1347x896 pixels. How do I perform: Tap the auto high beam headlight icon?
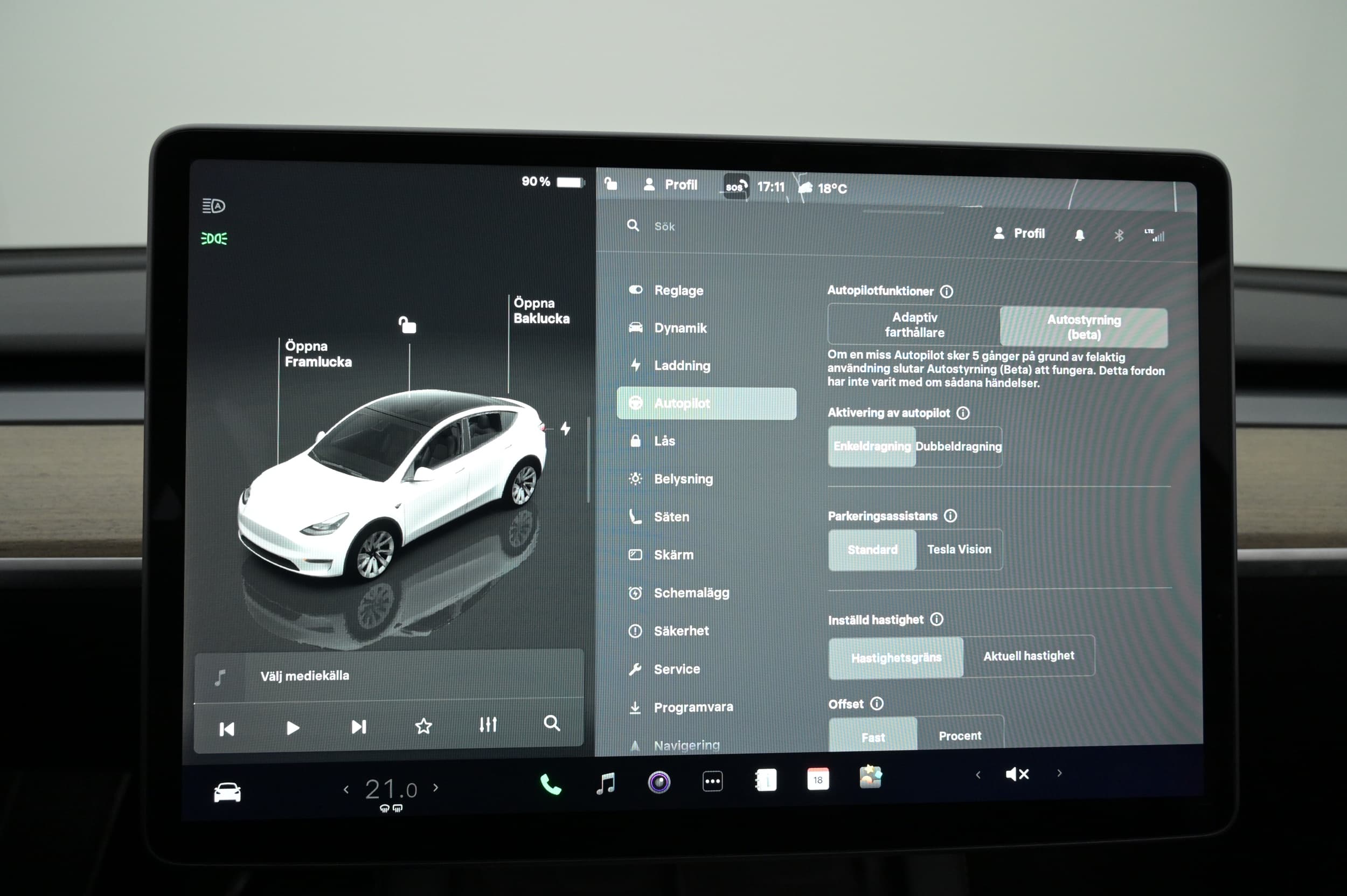(214, 206)
